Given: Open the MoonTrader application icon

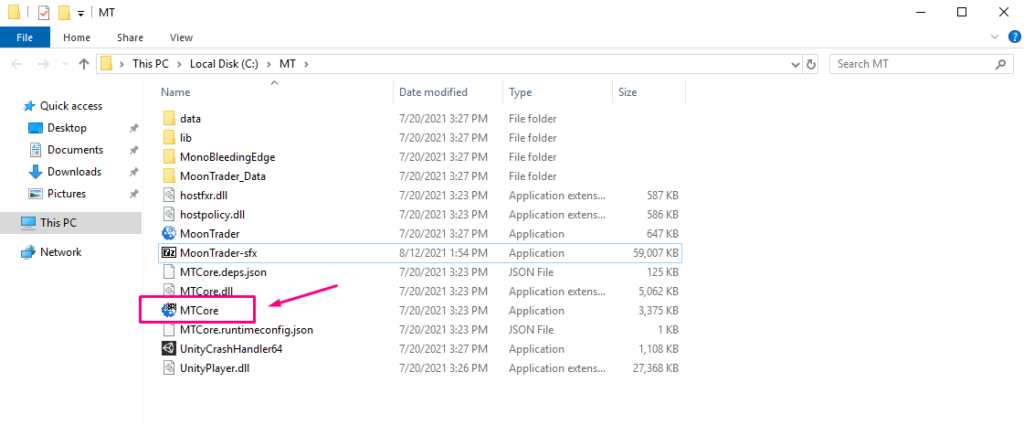Looking at the screenshot, I should (x=168, y=234).
